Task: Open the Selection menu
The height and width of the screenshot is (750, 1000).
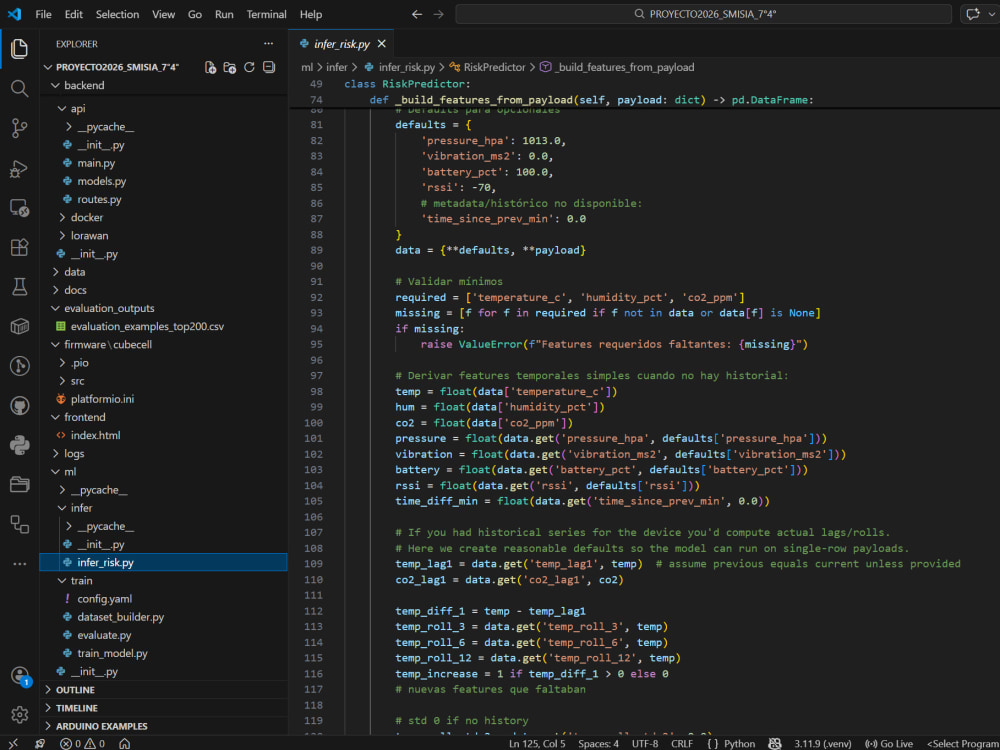Action: (x=117, y=14)
